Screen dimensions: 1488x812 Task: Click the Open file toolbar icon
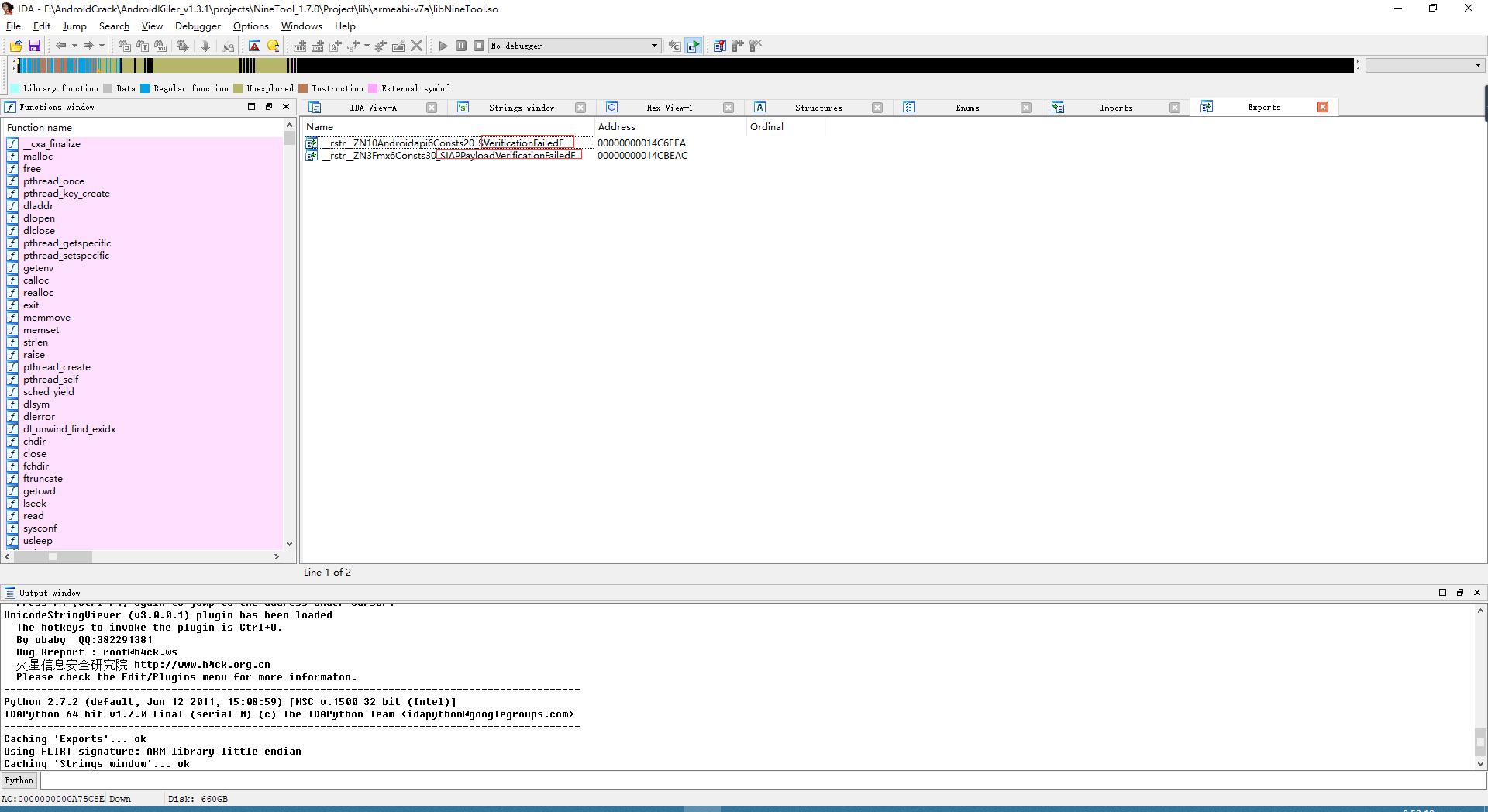[x=15, y=46]
